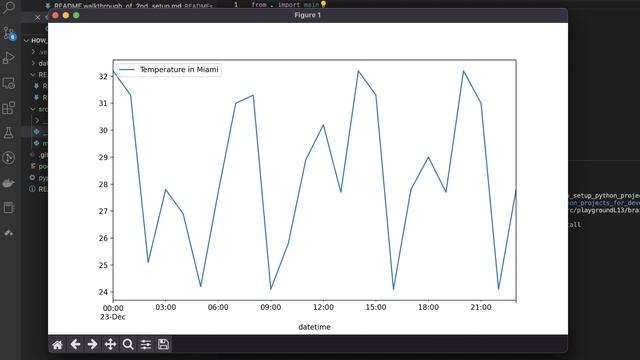Click the 32 tick label on y-axis
This screenshot has width=640, height=360.
[x=103, y=76]
